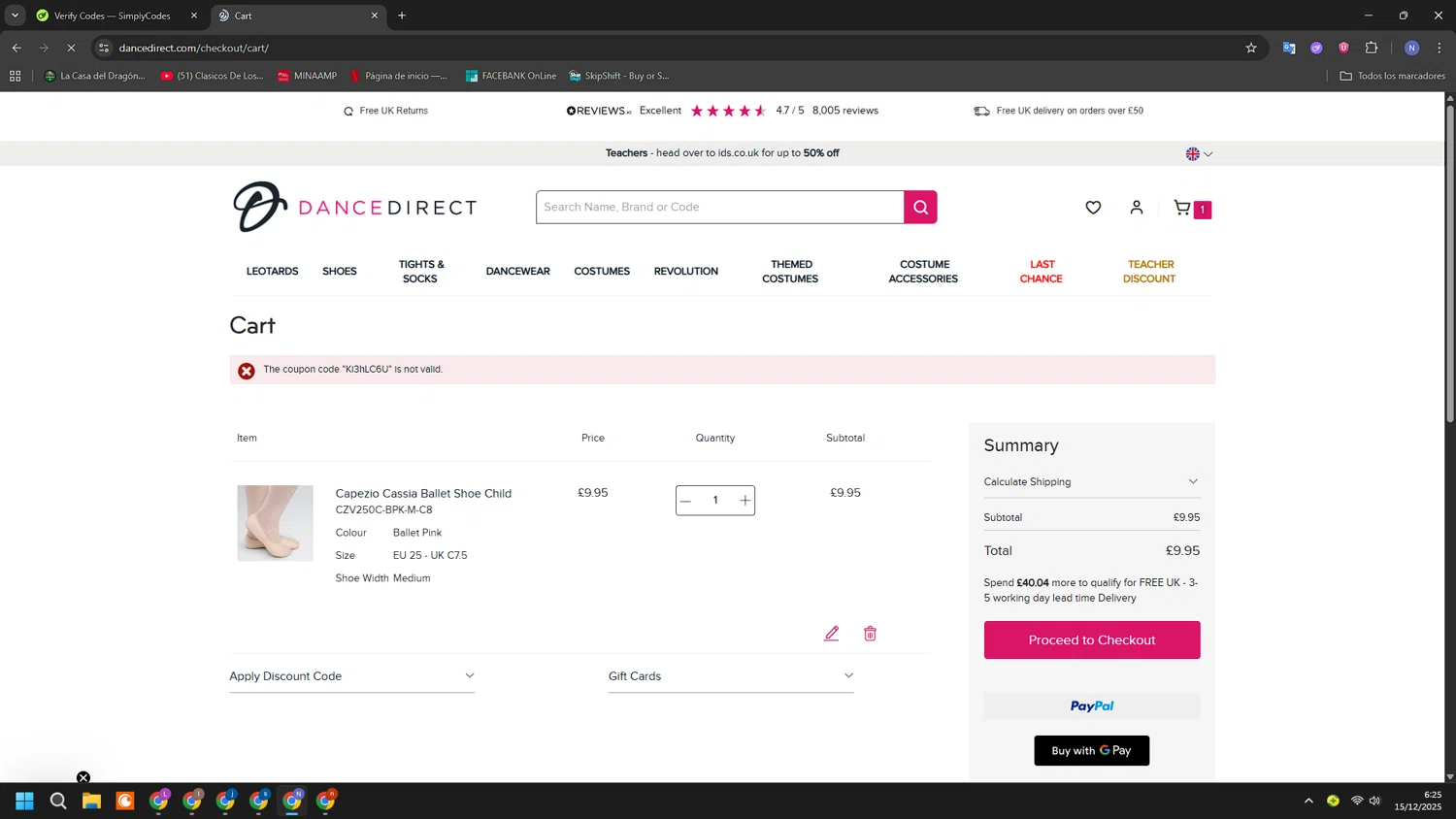Open File Explorer from the taskbar

click(91, 801)
